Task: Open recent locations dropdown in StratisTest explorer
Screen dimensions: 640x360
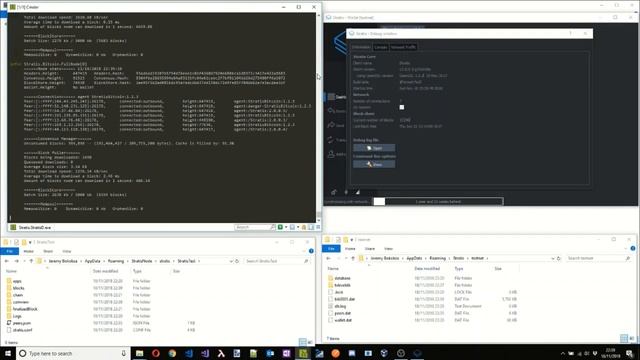Action: (x=24, y=261)
